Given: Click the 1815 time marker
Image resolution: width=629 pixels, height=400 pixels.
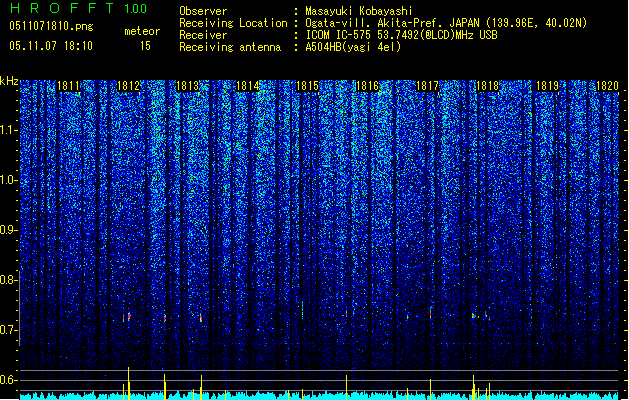Looking at the screenshot, I should click(307, 86).
